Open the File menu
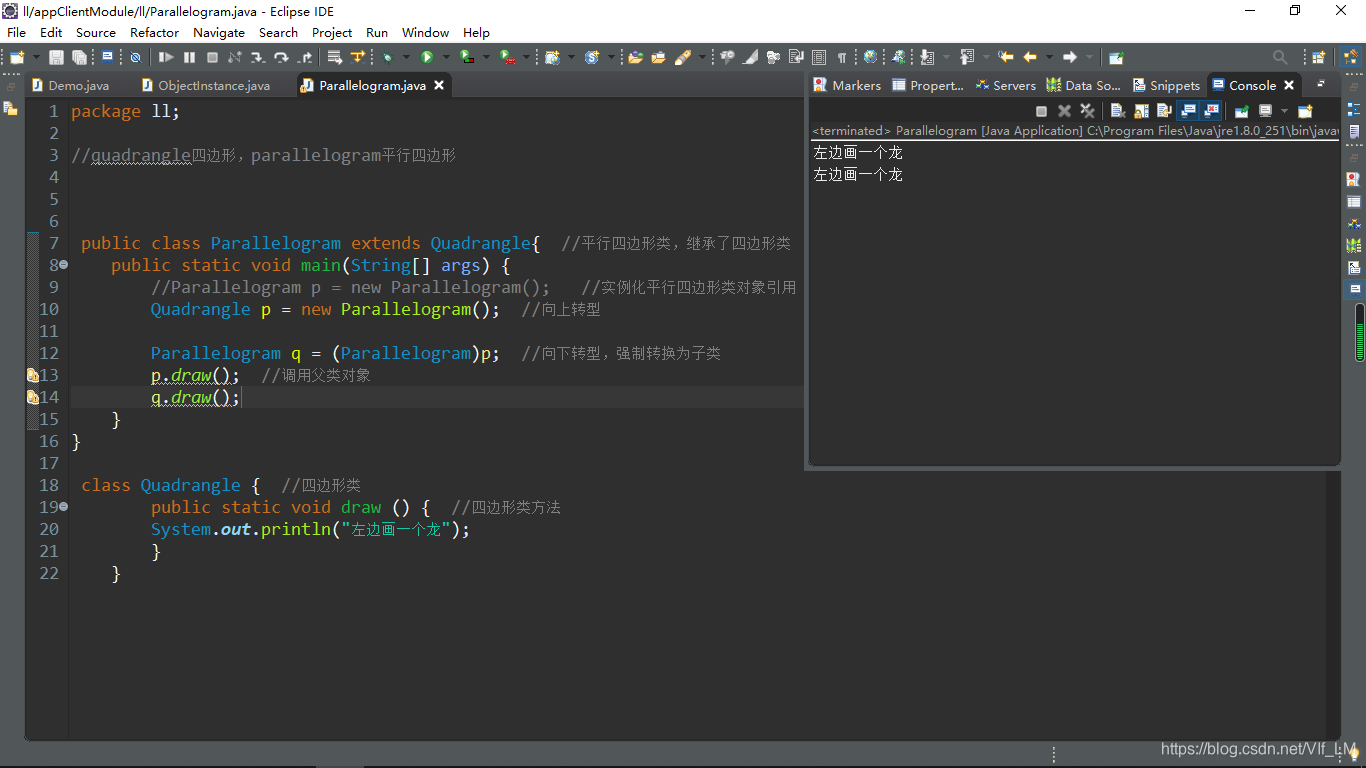 coord(16,32)
